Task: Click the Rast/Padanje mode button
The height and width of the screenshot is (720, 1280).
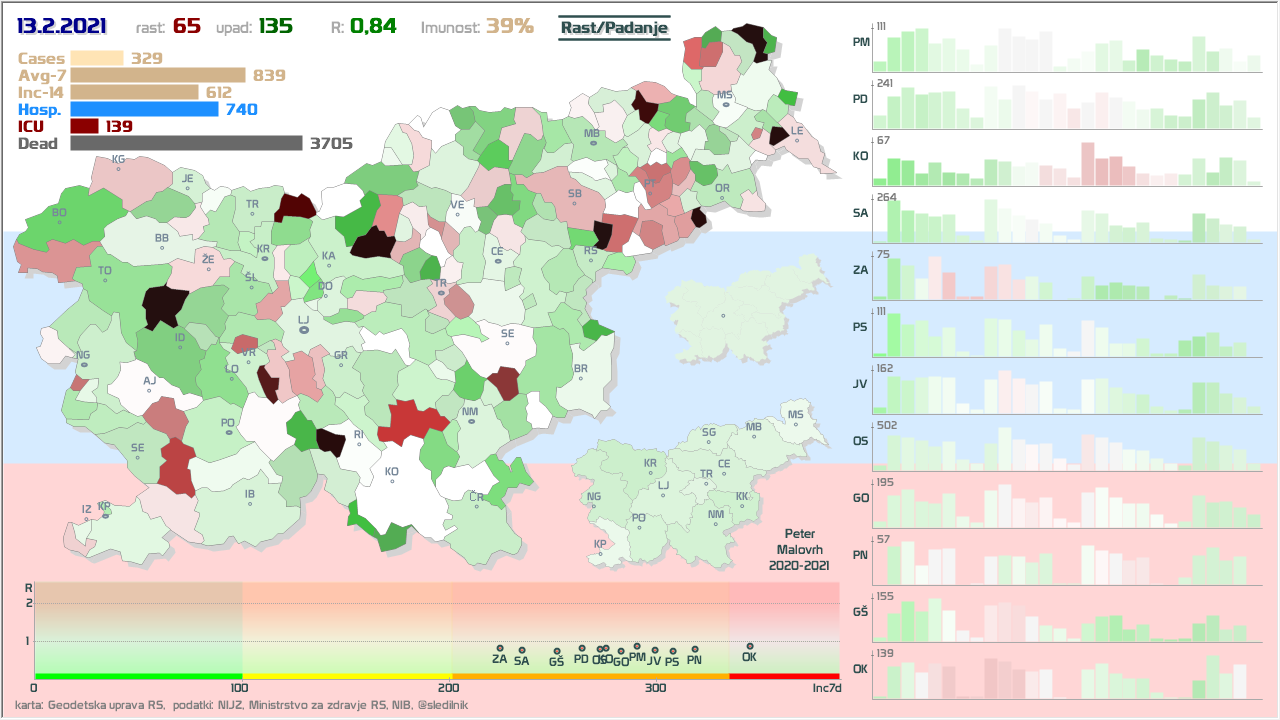Action: click(613, 29)
